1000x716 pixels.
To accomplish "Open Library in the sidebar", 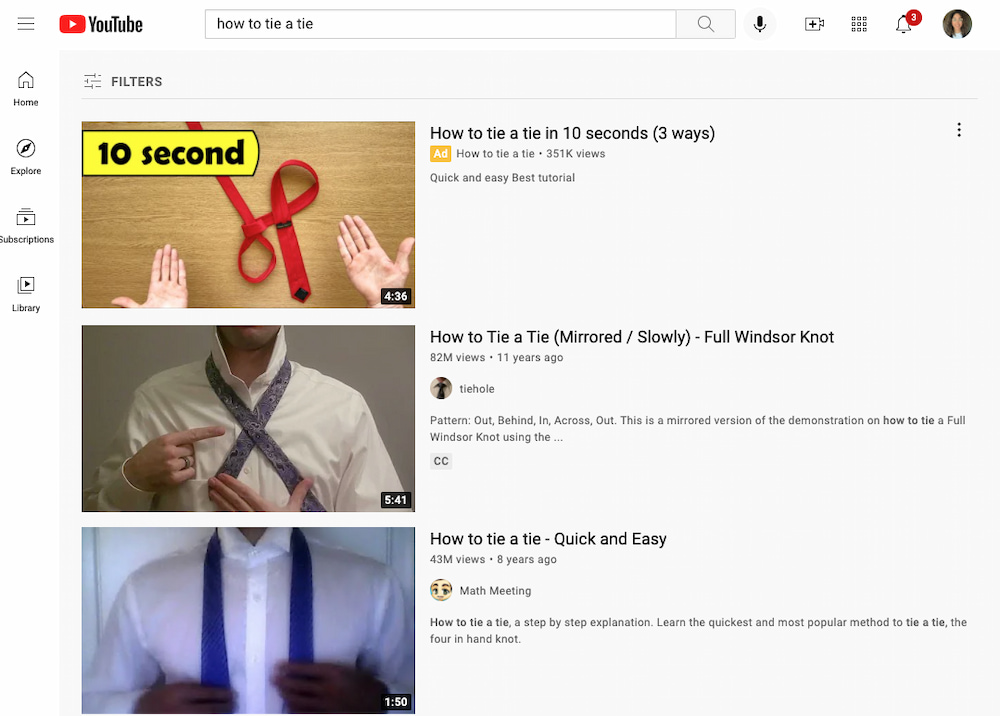I will pos(26,294).
